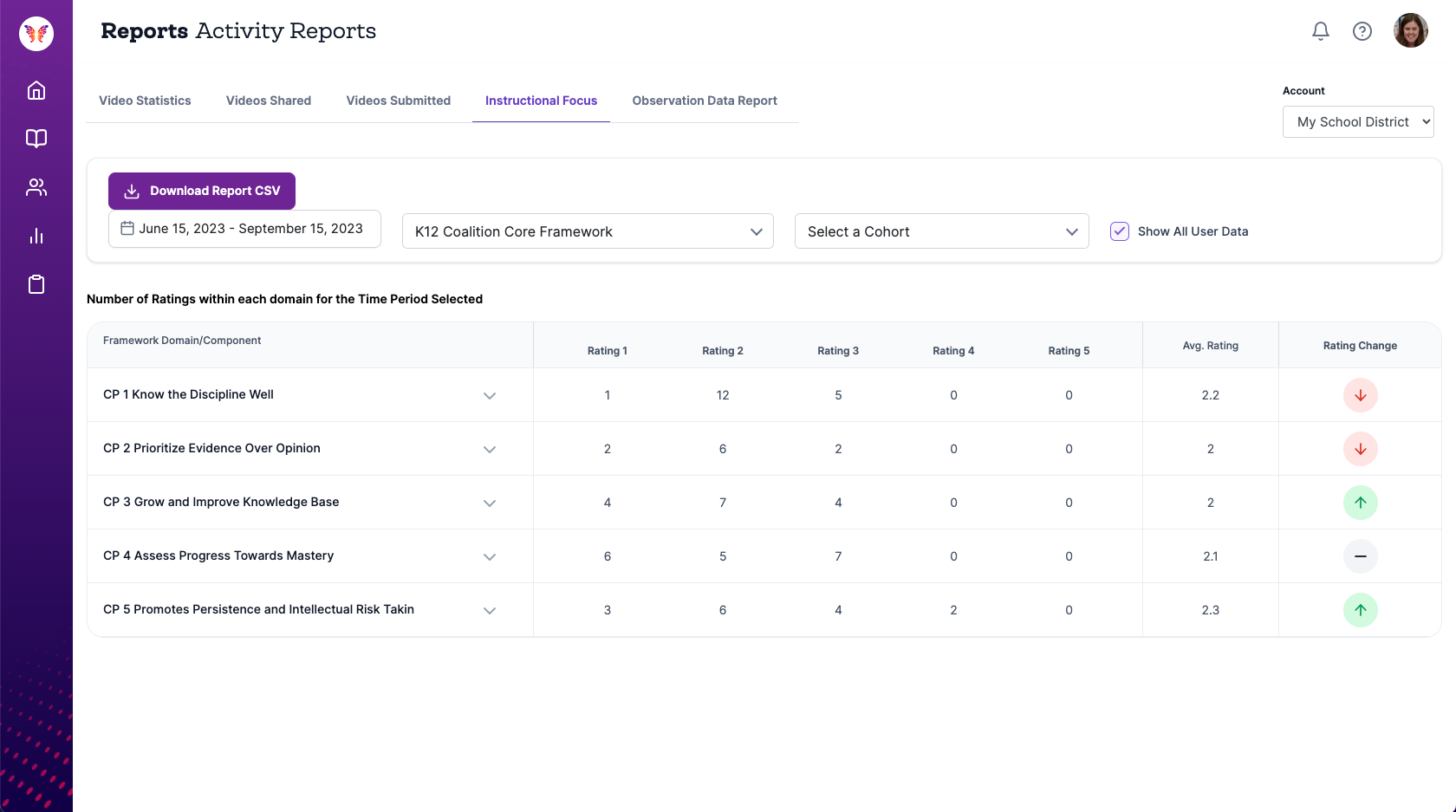Open the book library sidebar icon

36,139
